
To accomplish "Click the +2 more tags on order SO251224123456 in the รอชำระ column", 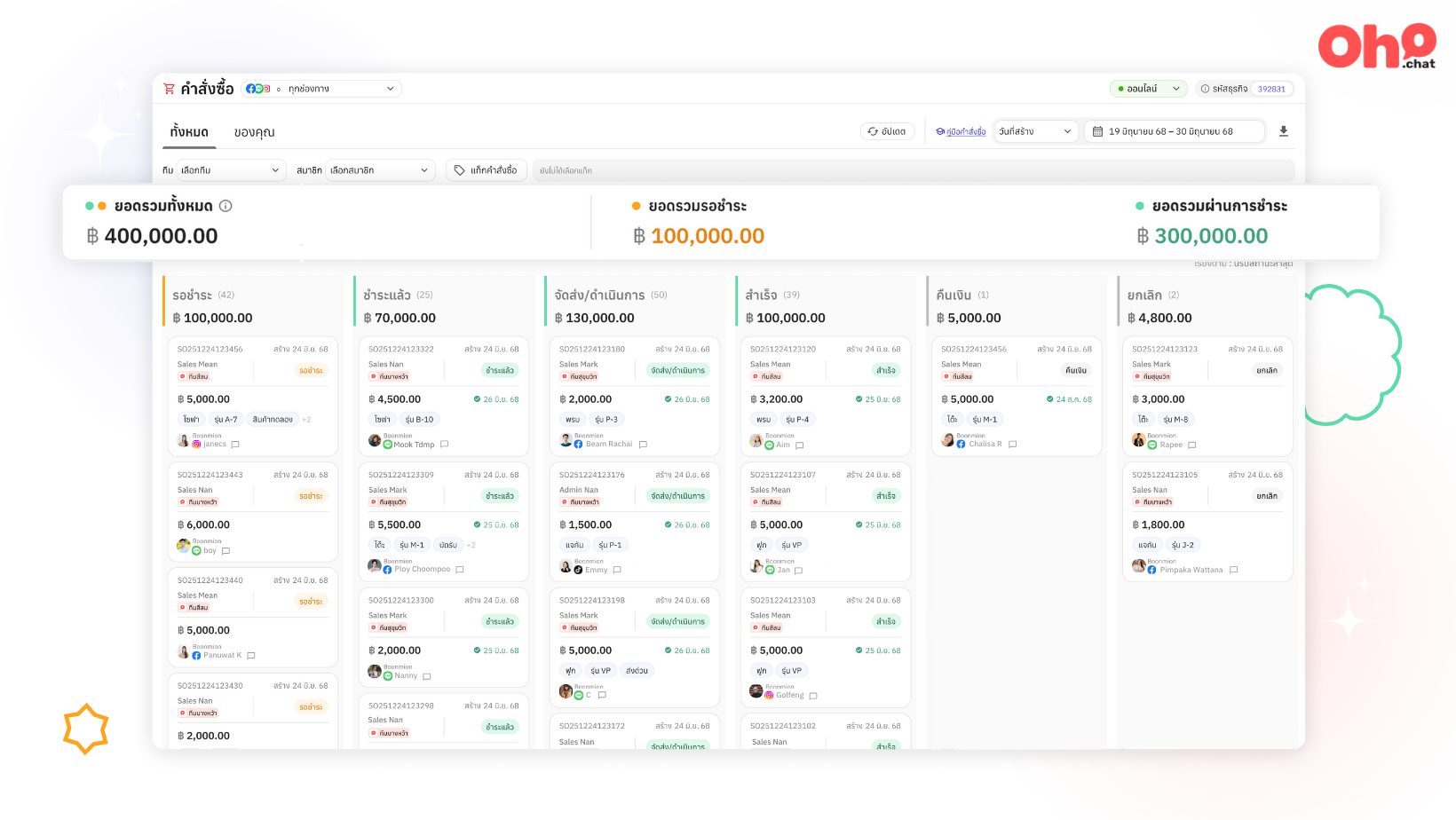I will [306, 420].
